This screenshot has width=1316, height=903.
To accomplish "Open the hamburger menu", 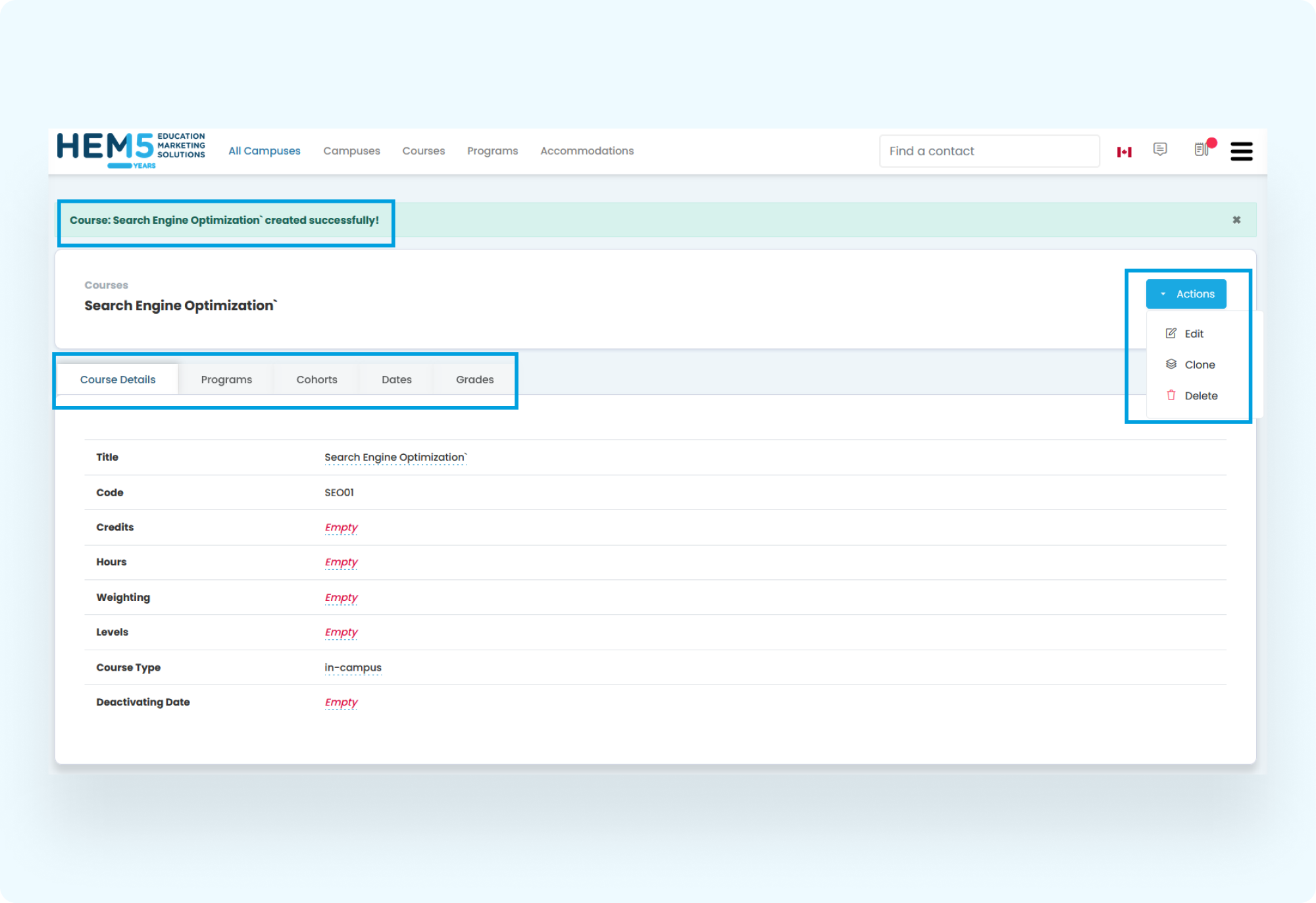I will click(x=1241, y=151).
